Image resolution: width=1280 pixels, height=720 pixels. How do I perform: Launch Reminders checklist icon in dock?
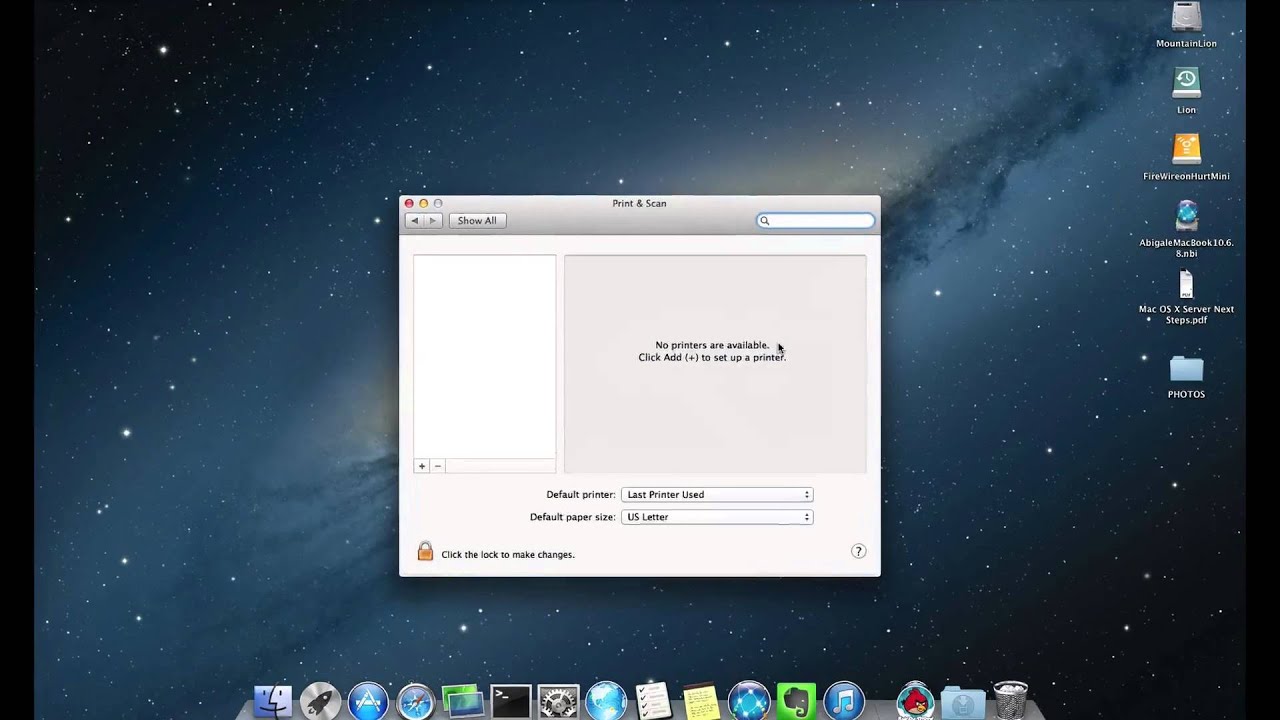click(x=653, y=701)
